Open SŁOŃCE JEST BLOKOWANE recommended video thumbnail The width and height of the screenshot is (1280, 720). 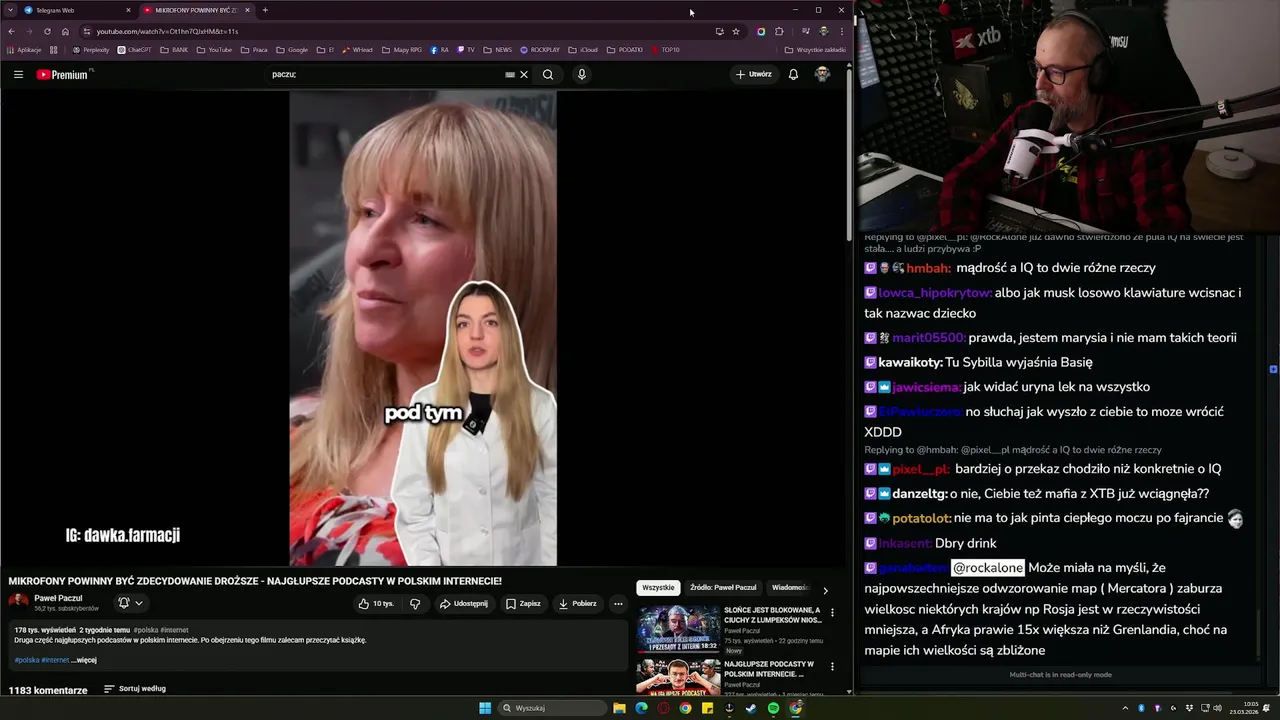click(678, 629)
